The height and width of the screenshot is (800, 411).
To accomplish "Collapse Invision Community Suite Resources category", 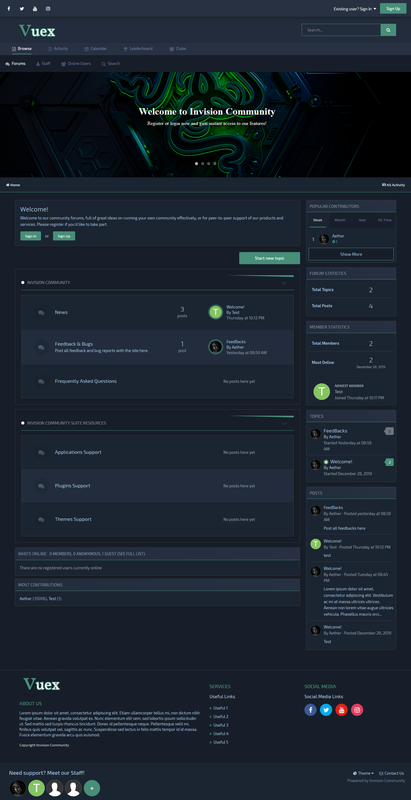I will [285, 423].
